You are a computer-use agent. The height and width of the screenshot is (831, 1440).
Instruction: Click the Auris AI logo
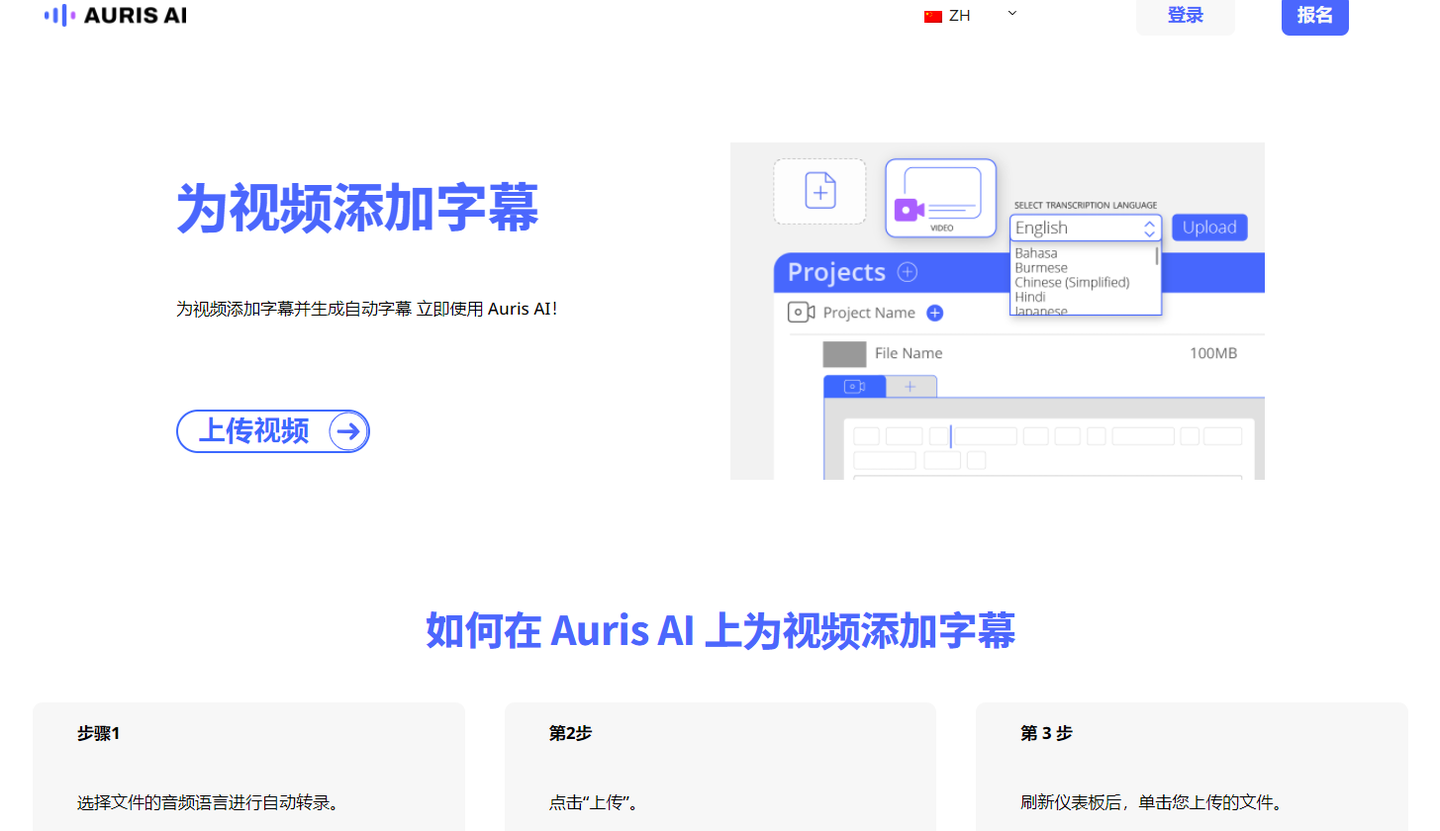[x=116, y=15]
